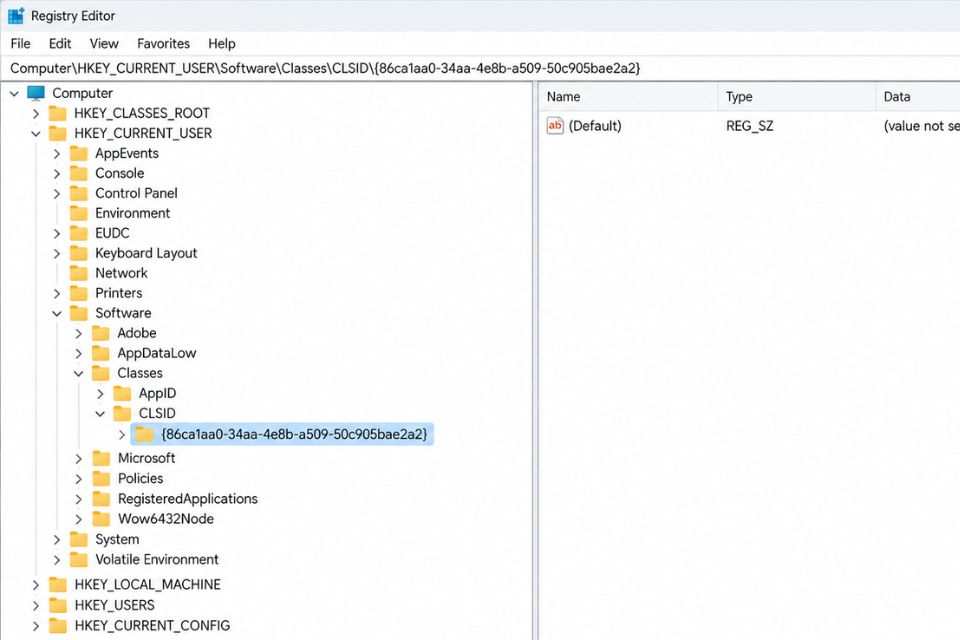Expand the System key chevron
Viewport: 960px width, 640px height.
tap(57, 540)
